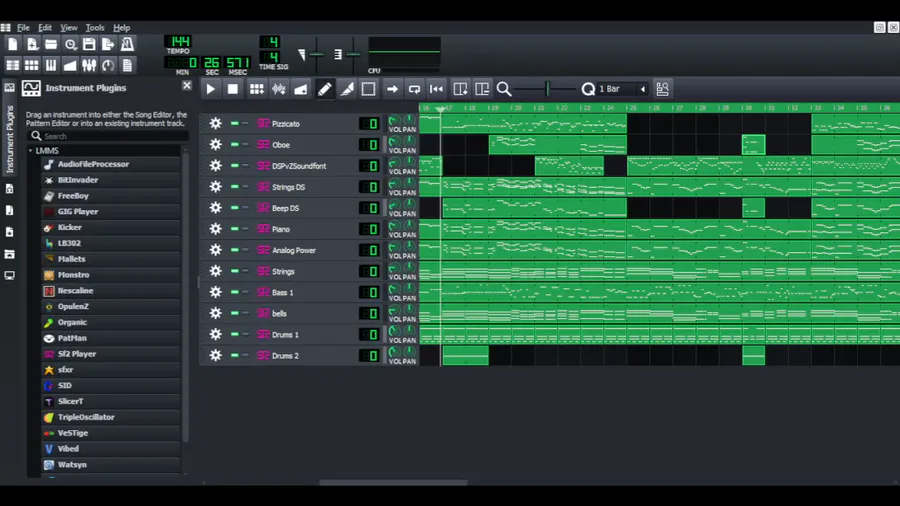This screenshot has height=506, width=900.
Task: Save the current project
Action: pyautogui.click(x=89, y=44)
